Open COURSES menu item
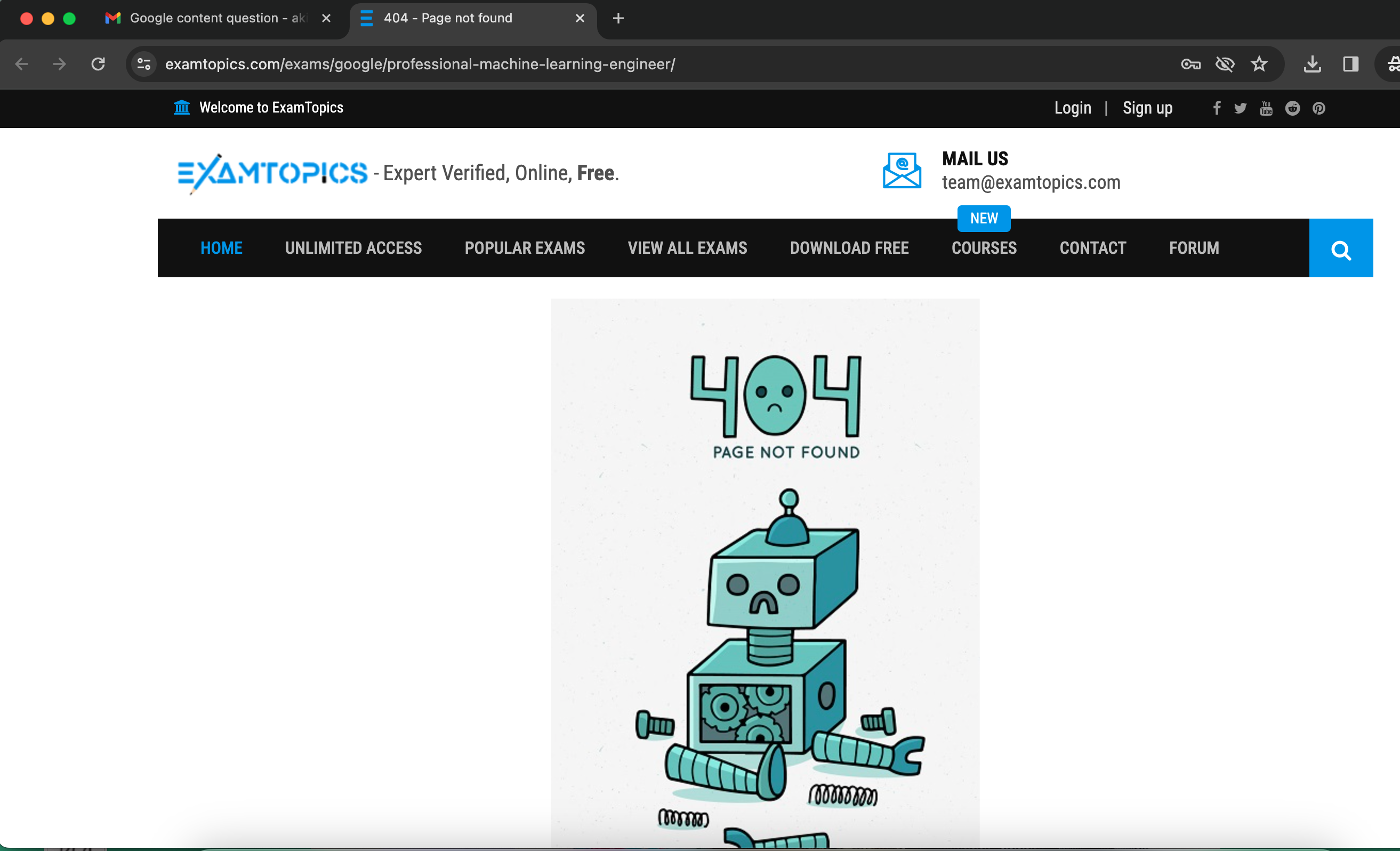The image size is (1400, 851). (984, 248)
